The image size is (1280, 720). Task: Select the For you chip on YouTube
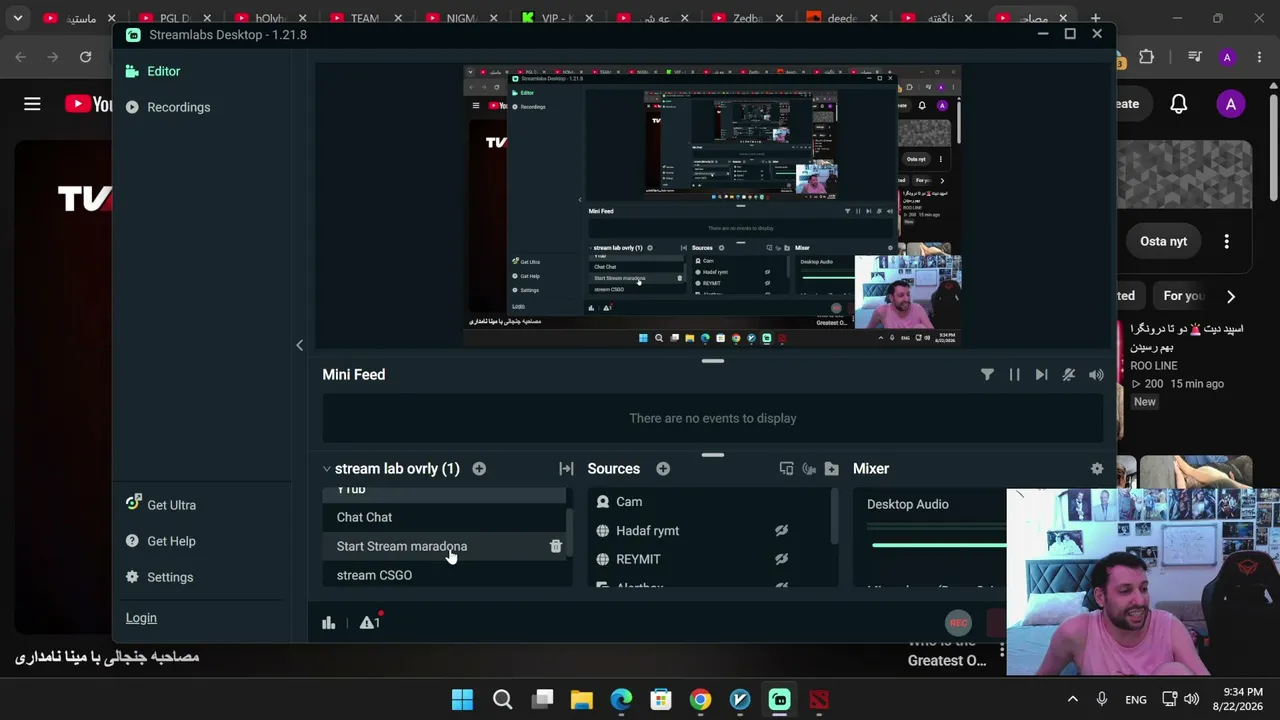point(1183,296)
